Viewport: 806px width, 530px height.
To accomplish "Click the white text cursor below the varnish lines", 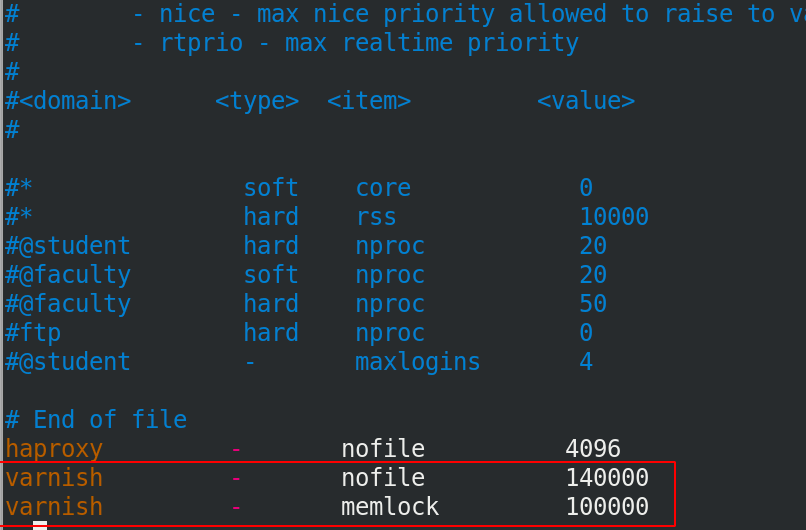I will point(40,525).
